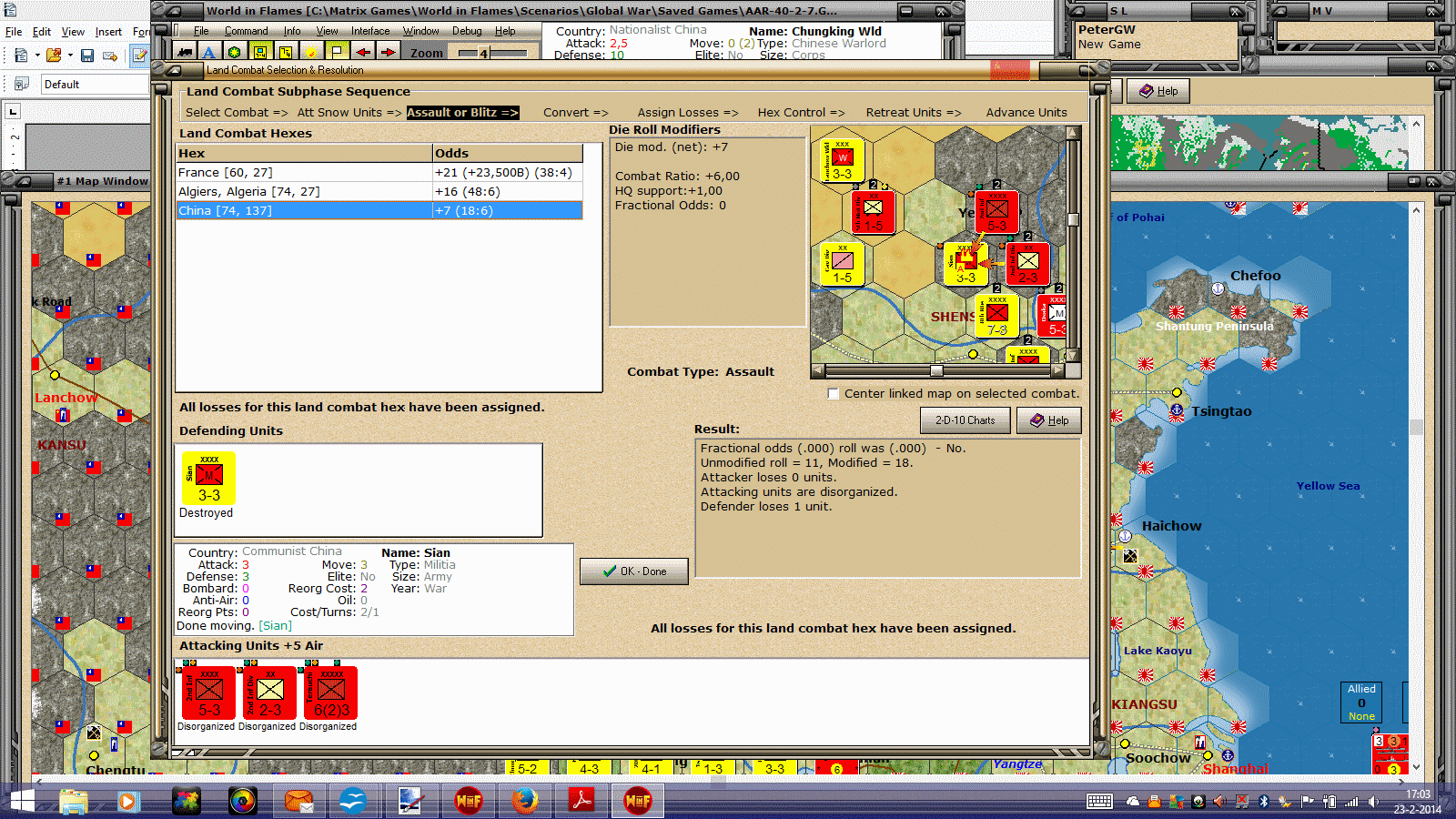The height and width of the screenshot is (819, 1456).
Task: Click the main map vertical scrollbar thumb
Action: 1416,427
